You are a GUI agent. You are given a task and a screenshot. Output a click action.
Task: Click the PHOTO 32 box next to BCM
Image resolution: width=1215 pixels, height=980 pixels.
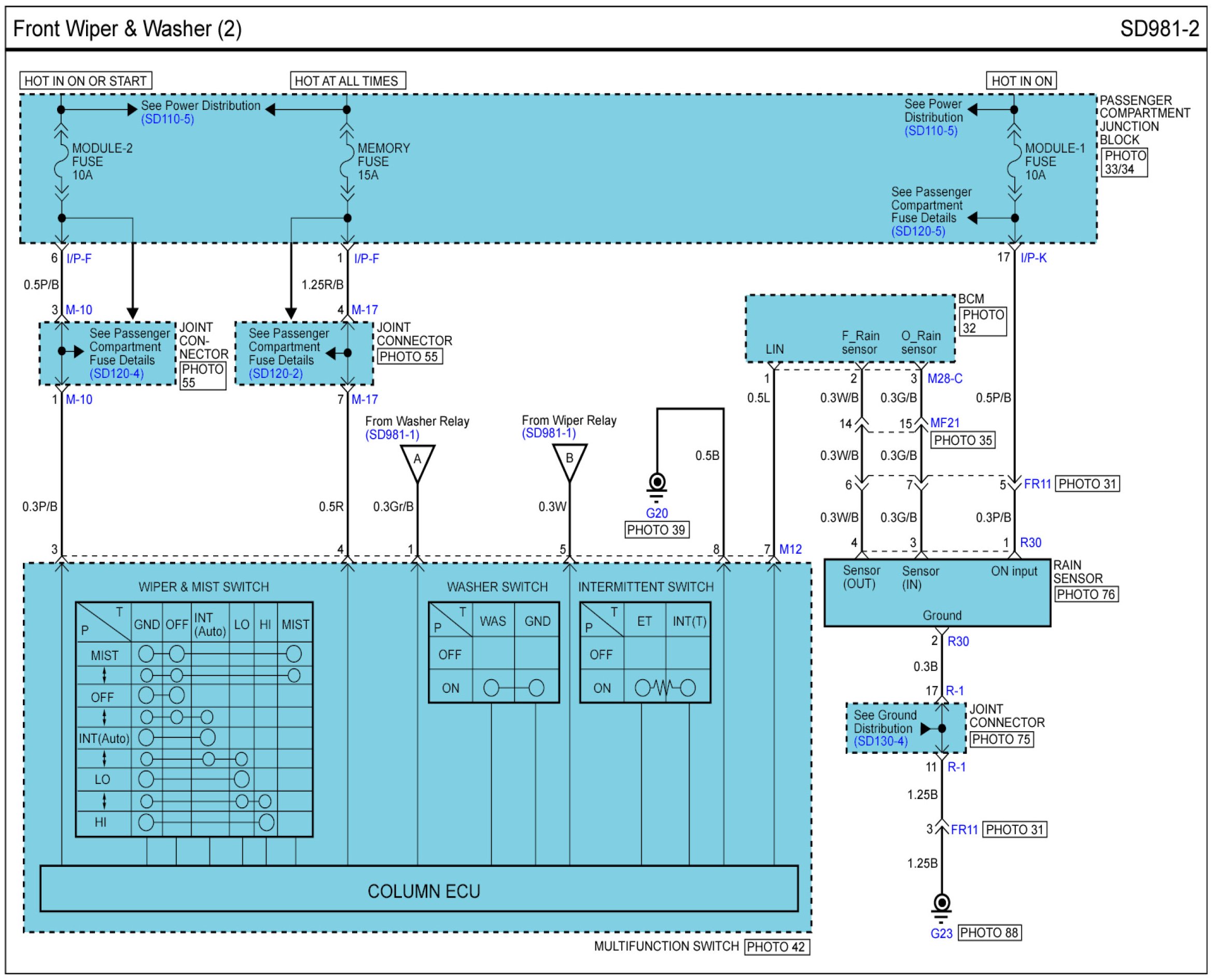(982, 322)
